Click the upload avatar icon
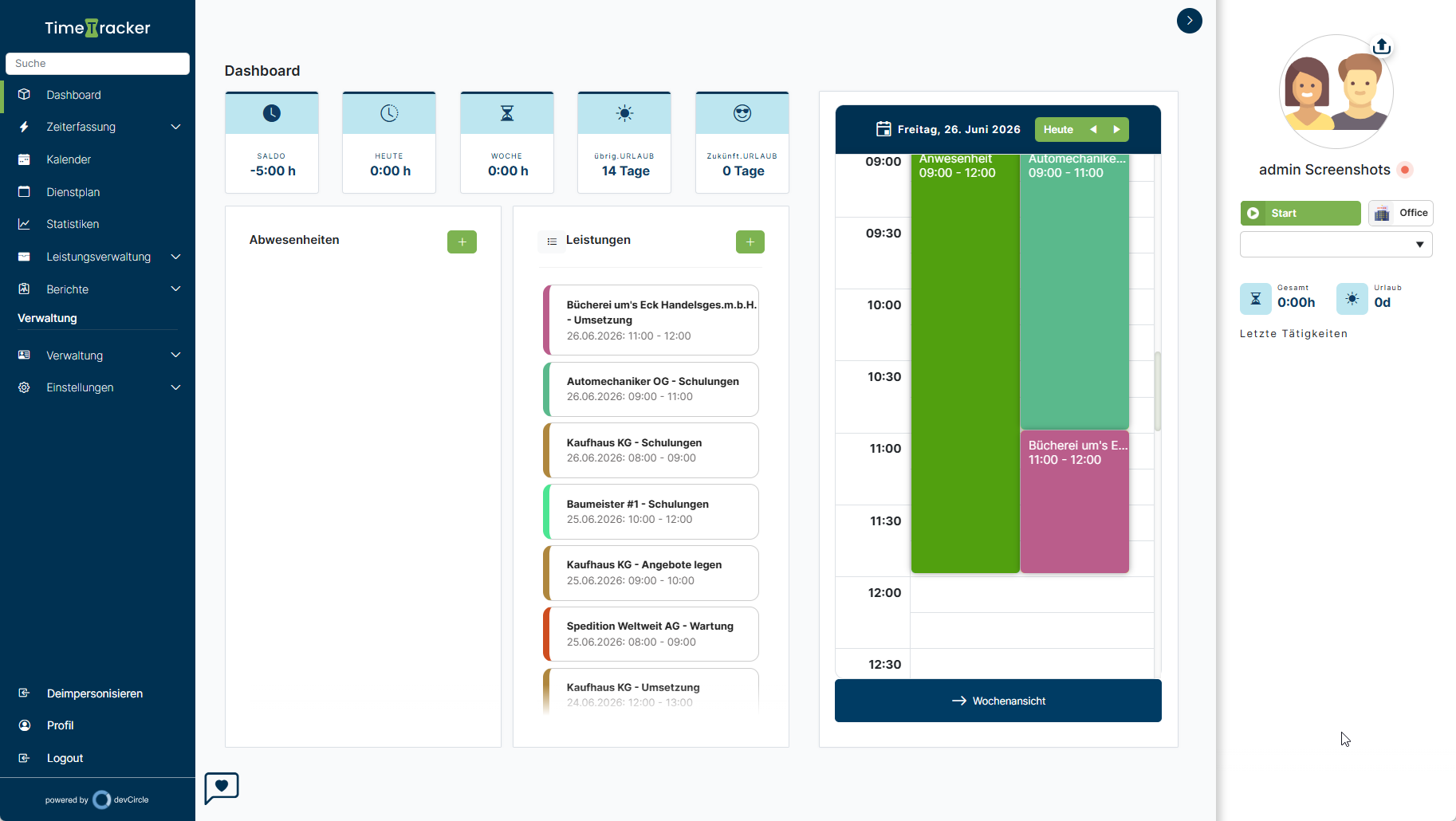 click(1382, 47)
